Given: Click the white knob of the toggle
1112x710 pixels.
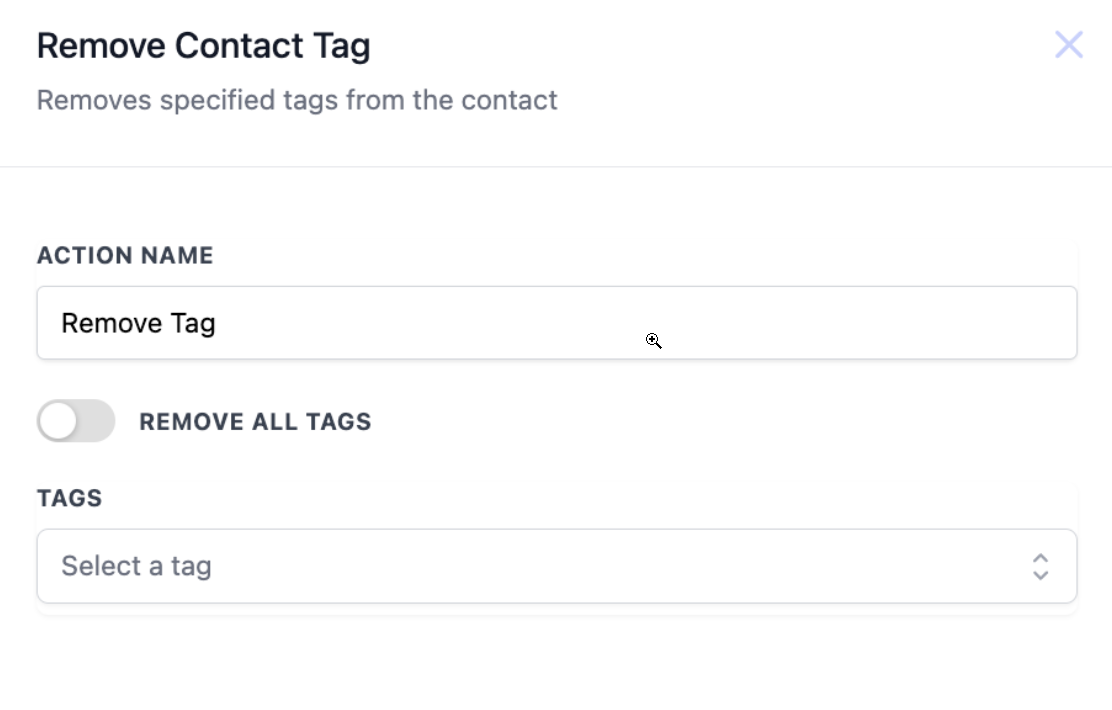Looking at the screenshot, I should 59,421.
